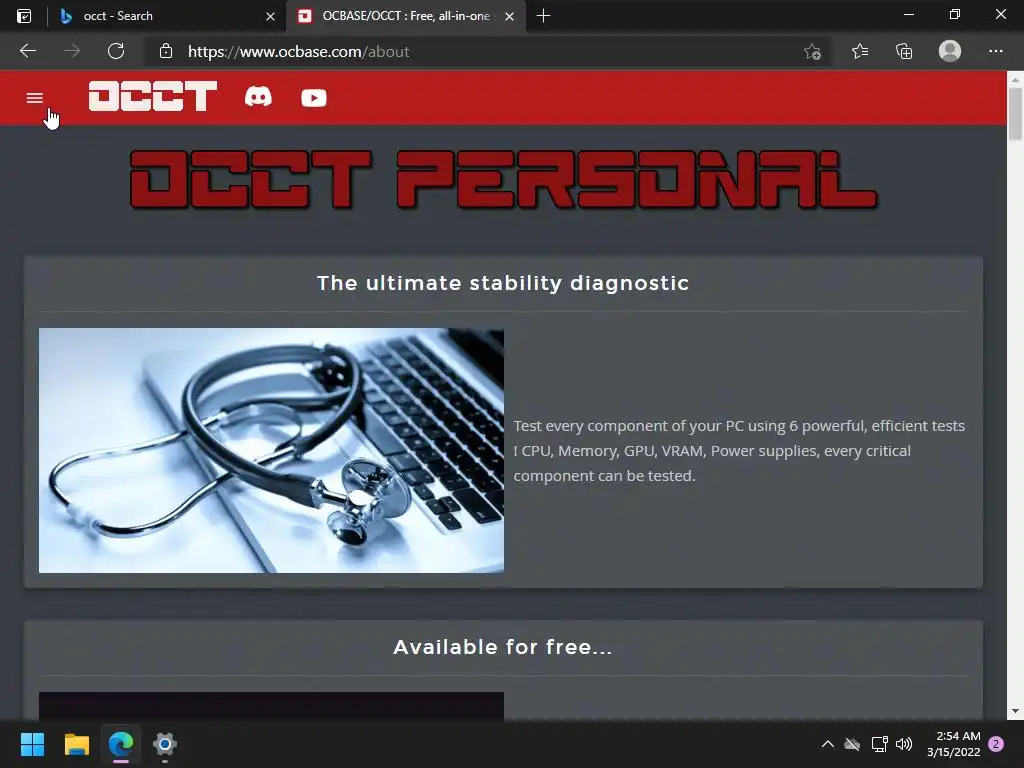The image size is (1024, 768).
Task: Click the browser forward arrow
Action: 72,51
